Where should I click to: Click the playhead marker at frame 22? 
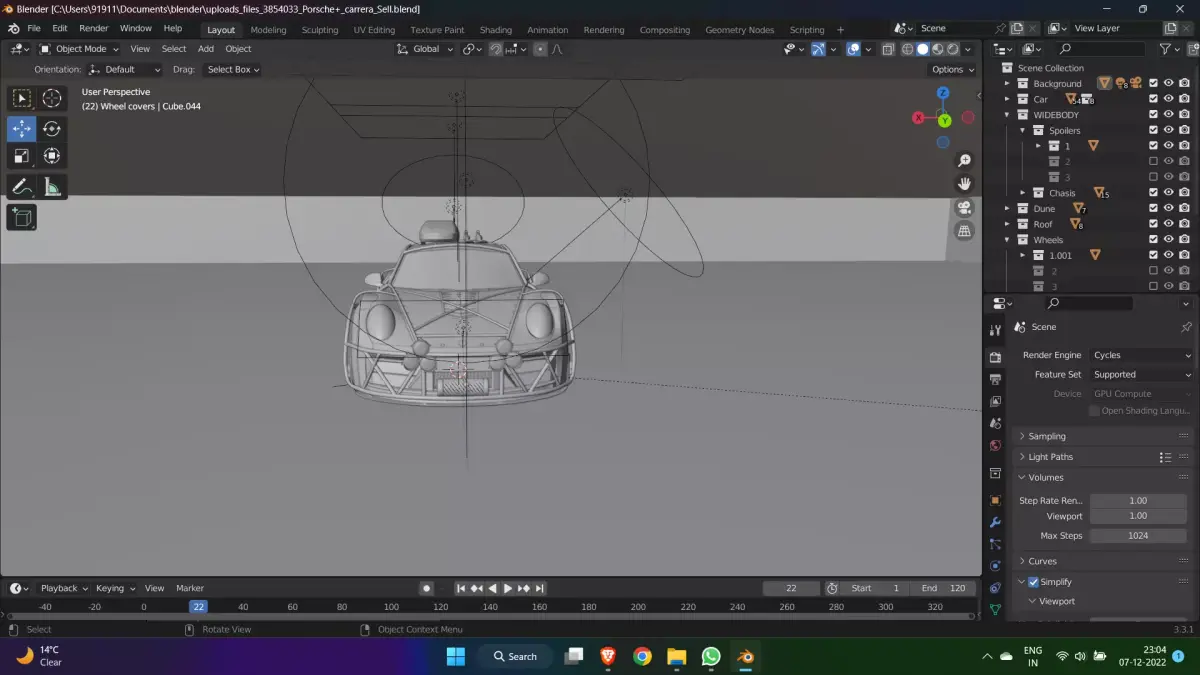point(198,606)
